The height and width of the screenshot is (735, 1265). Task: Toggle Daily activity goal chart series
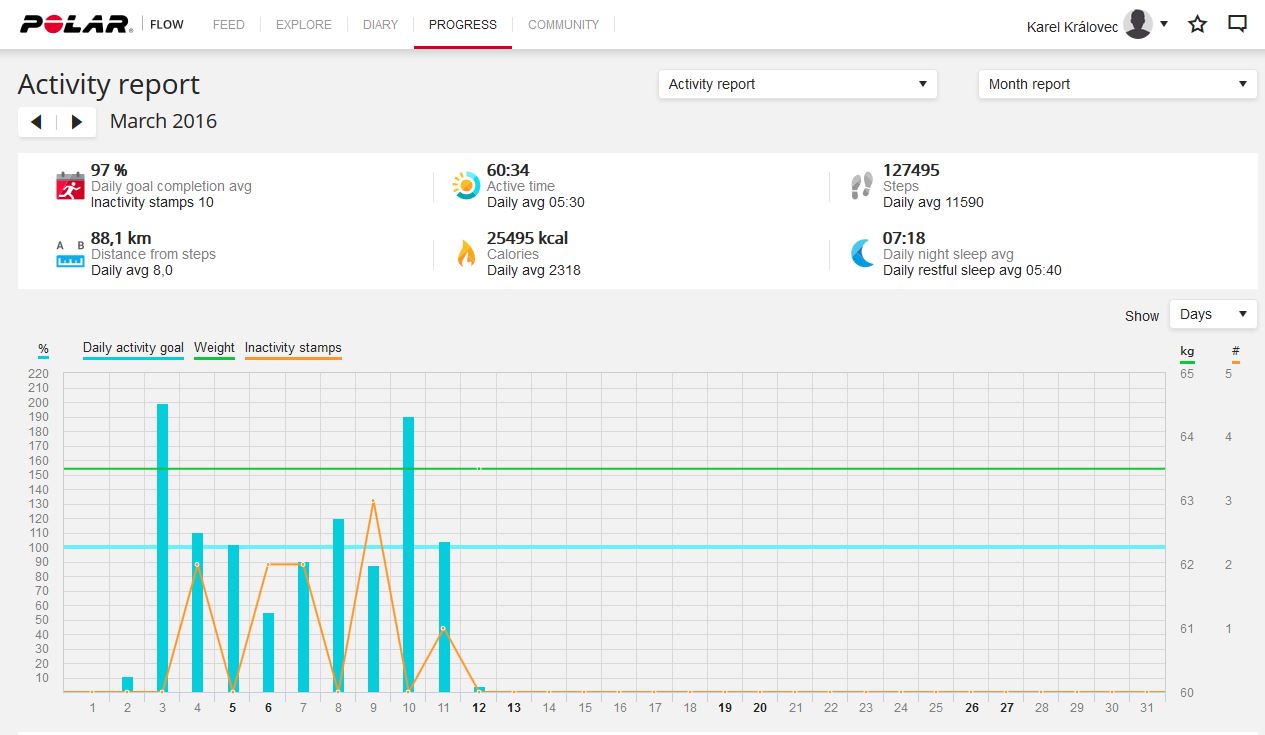point(133,348)
